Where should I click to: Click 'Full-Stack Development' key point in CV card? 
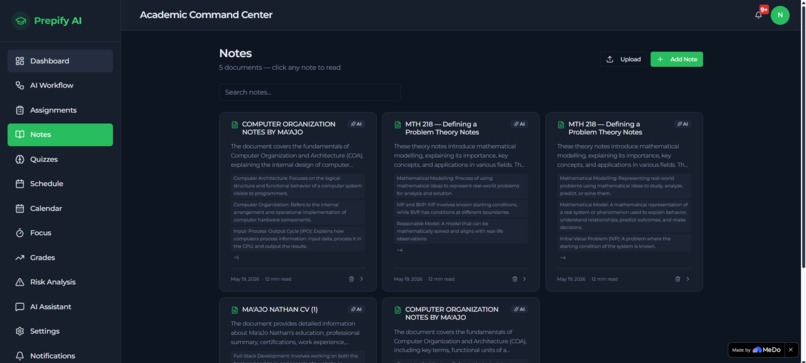(x=298, y=357)
